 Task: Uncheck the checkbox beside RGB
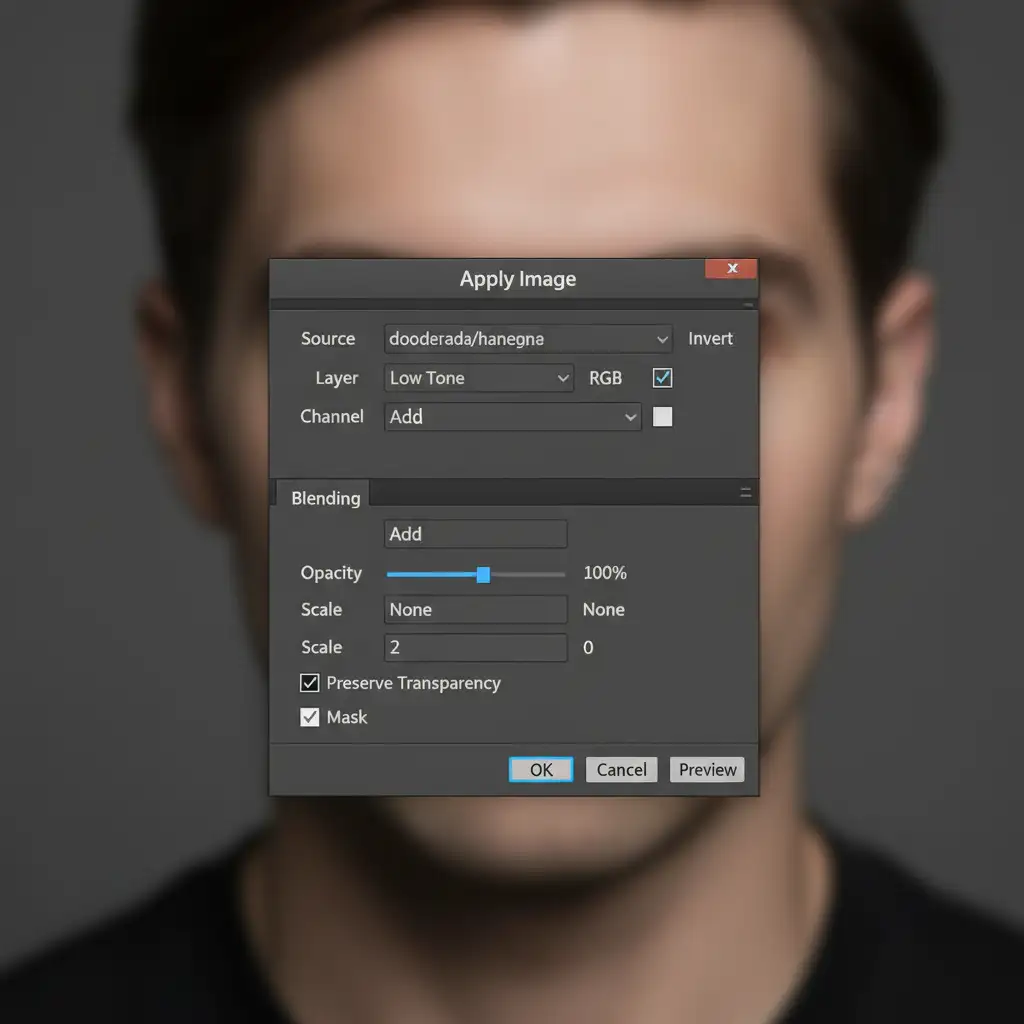point(662,378)
